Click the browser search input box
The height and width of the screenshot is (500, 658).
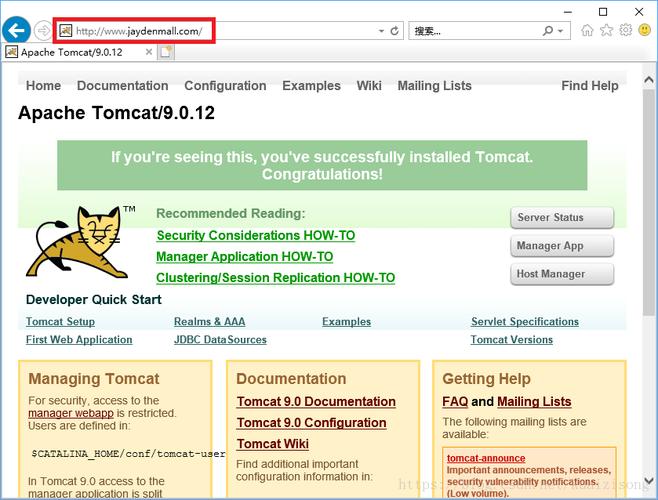coord(475,31)
